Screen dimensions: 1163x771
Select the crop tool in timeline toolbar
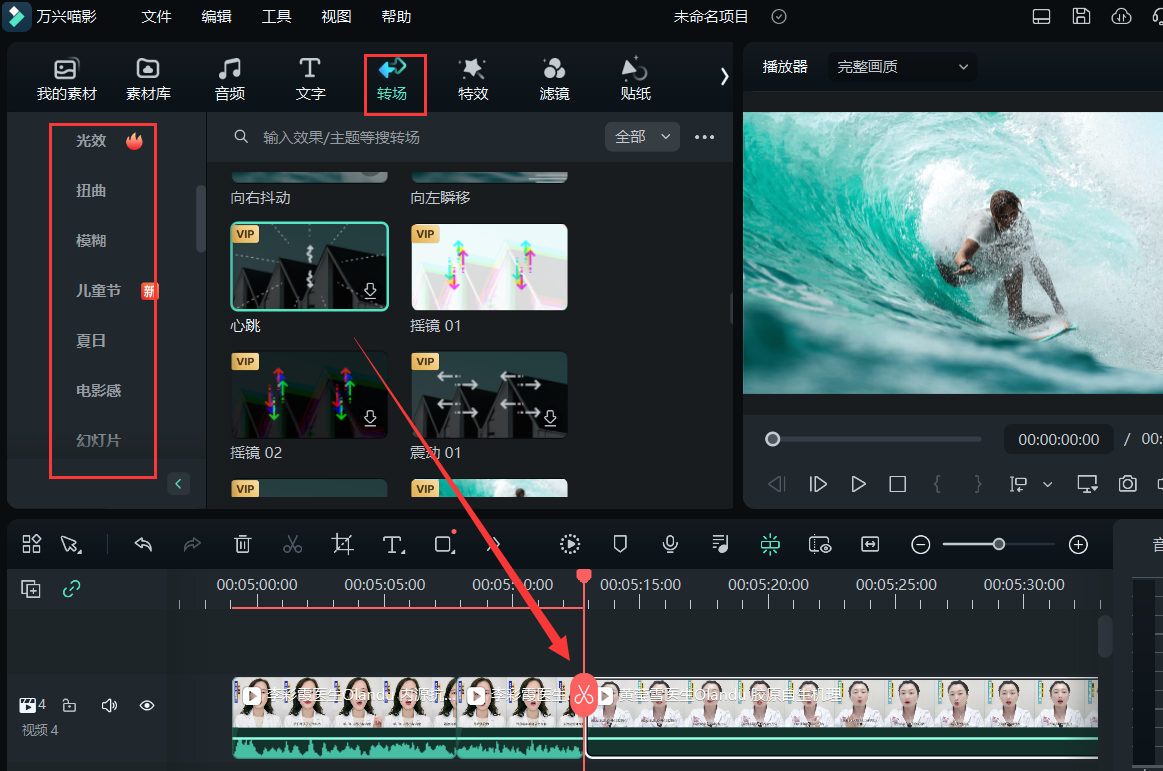[343, 544]
